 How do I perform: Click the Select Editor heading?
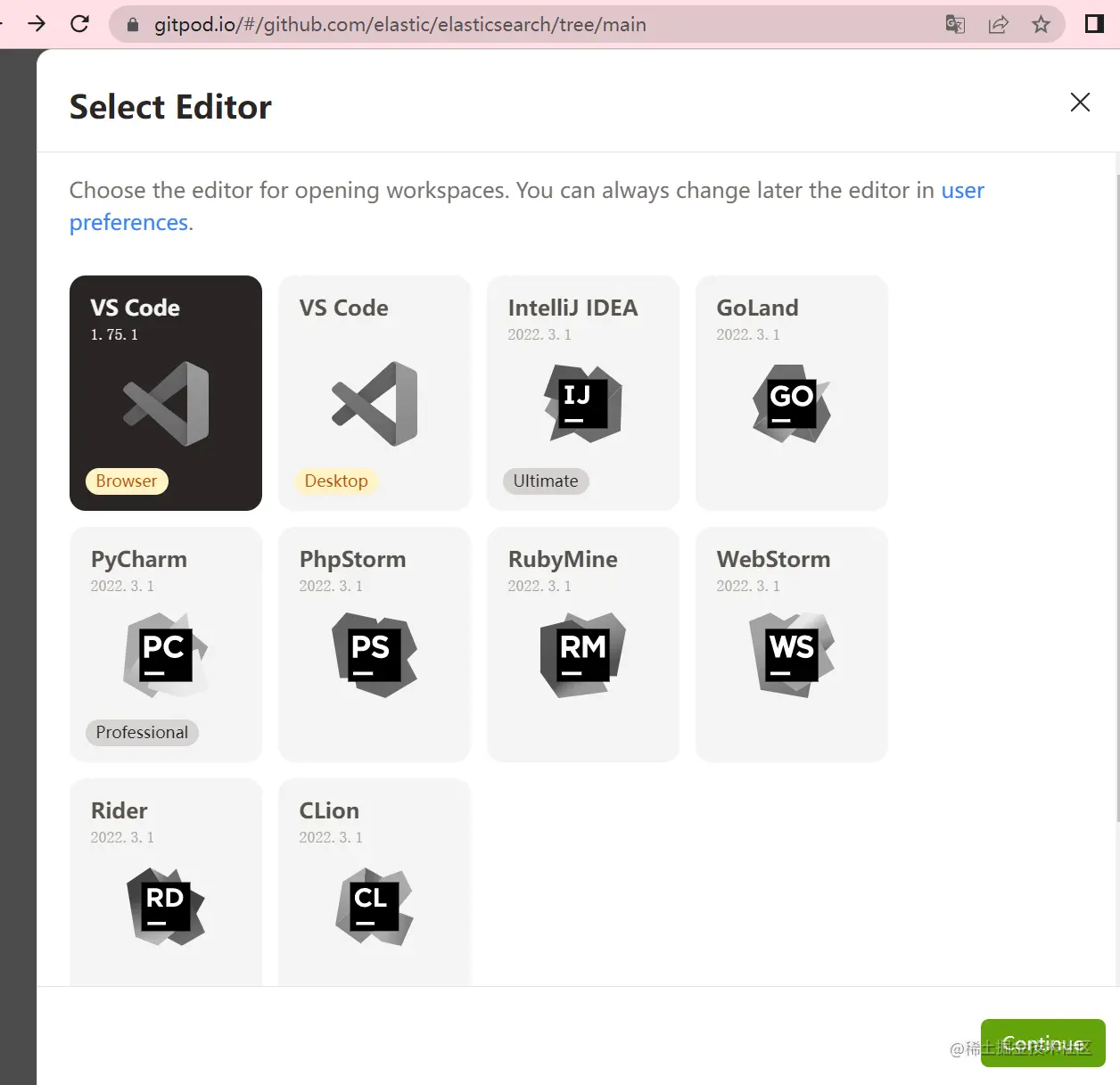[x=170, y=107]
